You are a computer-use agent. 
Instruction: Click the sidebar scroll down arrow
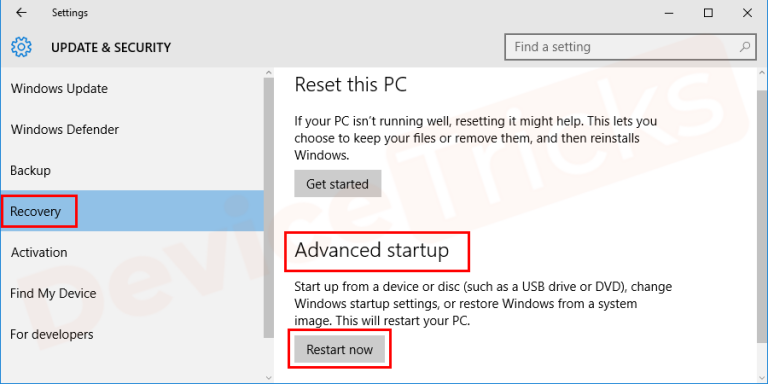tap(268, 378)
